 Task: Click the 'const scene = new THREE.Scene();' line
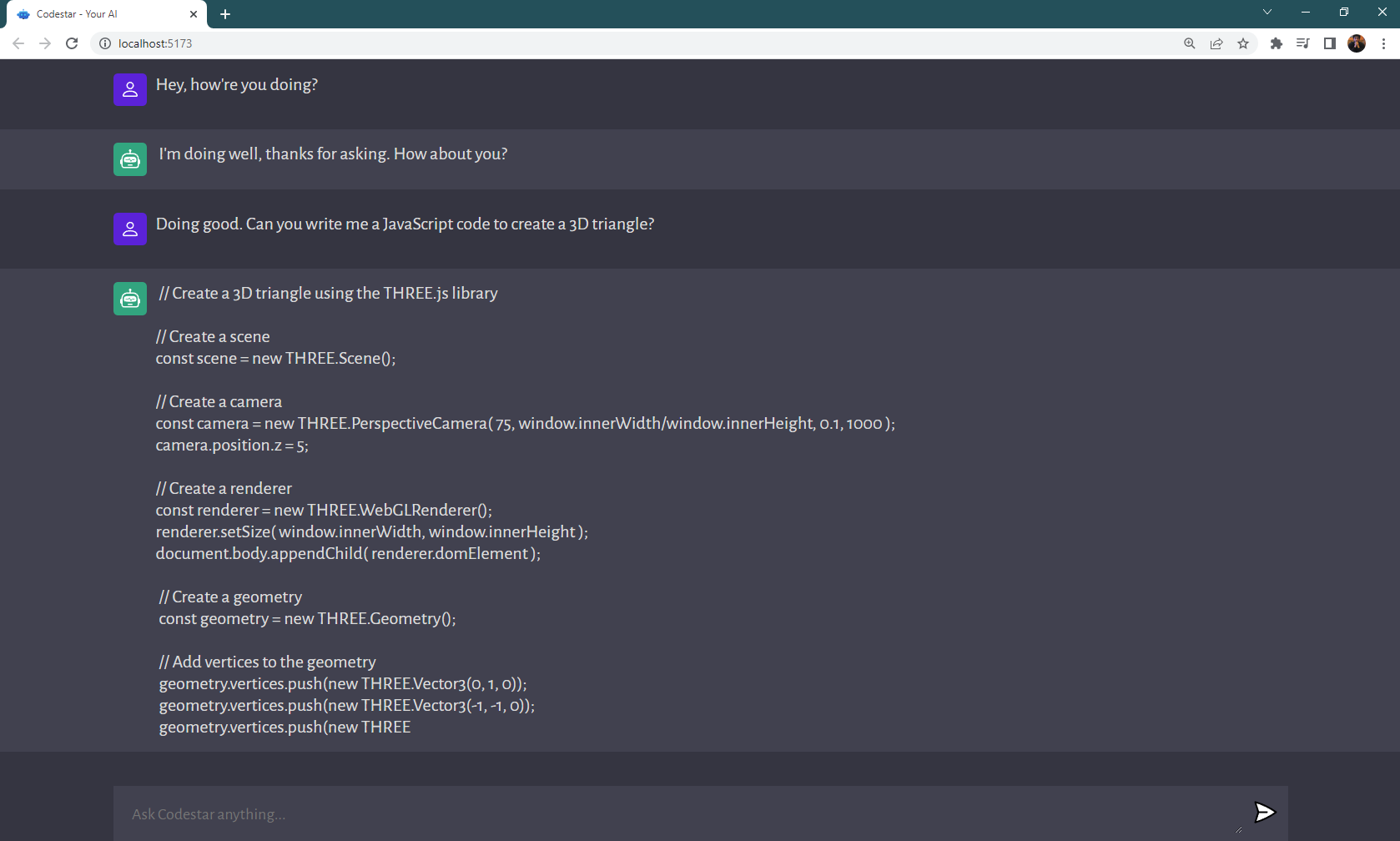[x=275, y=358]
